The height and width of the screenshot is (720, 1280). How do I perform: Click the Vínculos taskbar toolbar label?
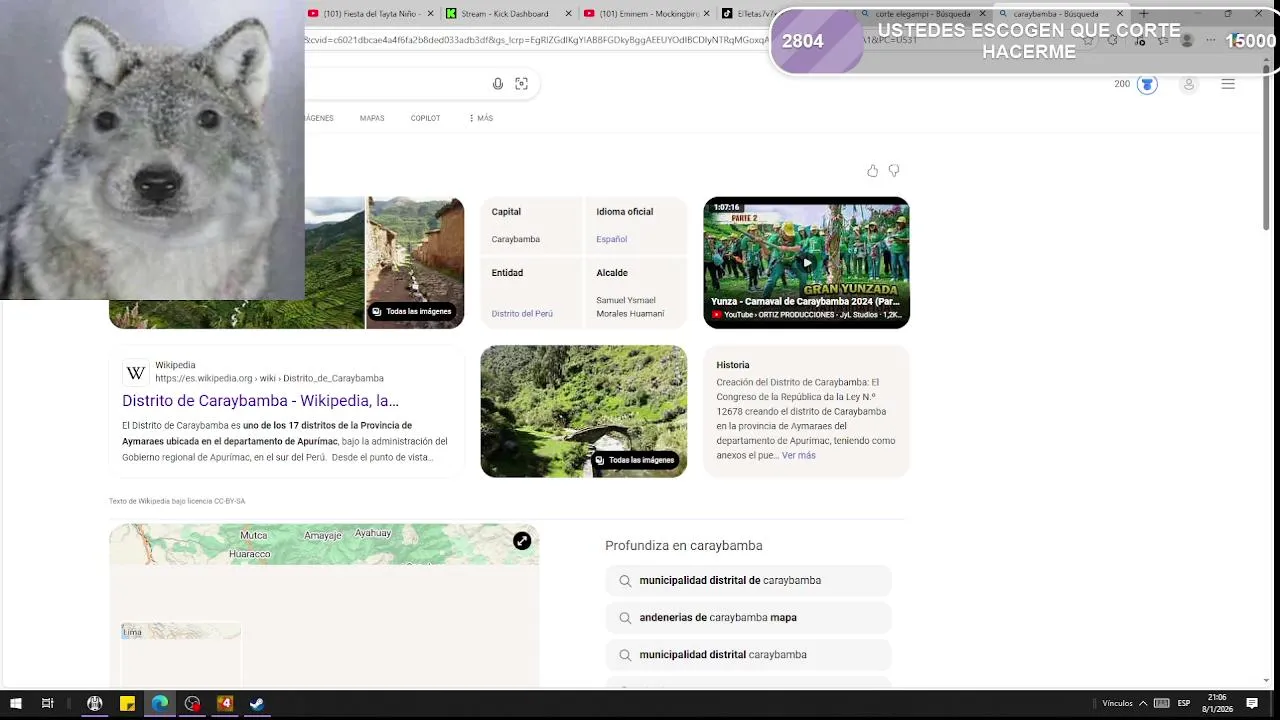pyautogui.click(x=1117, y=703)
